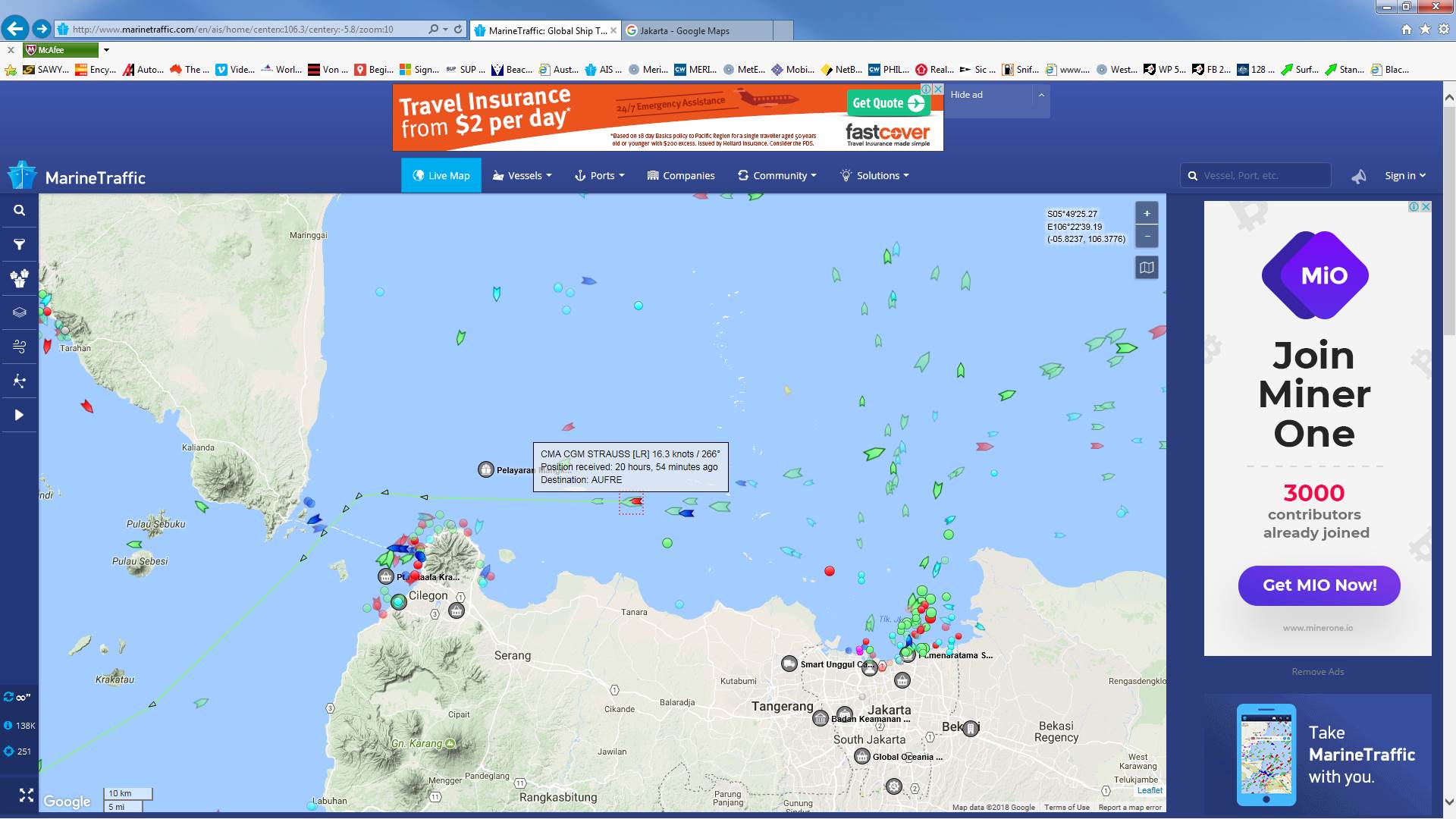Open the map search sidebar icon
This screenshot has width=1456, height=819.
click(20, 211)
